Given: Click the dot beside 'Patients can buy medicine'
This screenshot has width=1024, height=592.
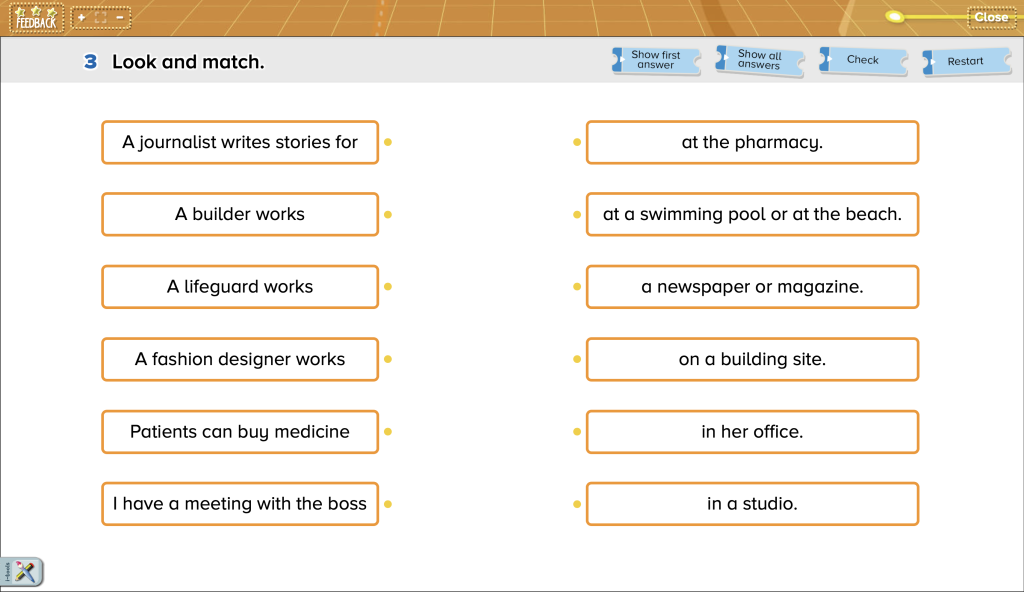Looking at the screenshot, I should point(388,432).
